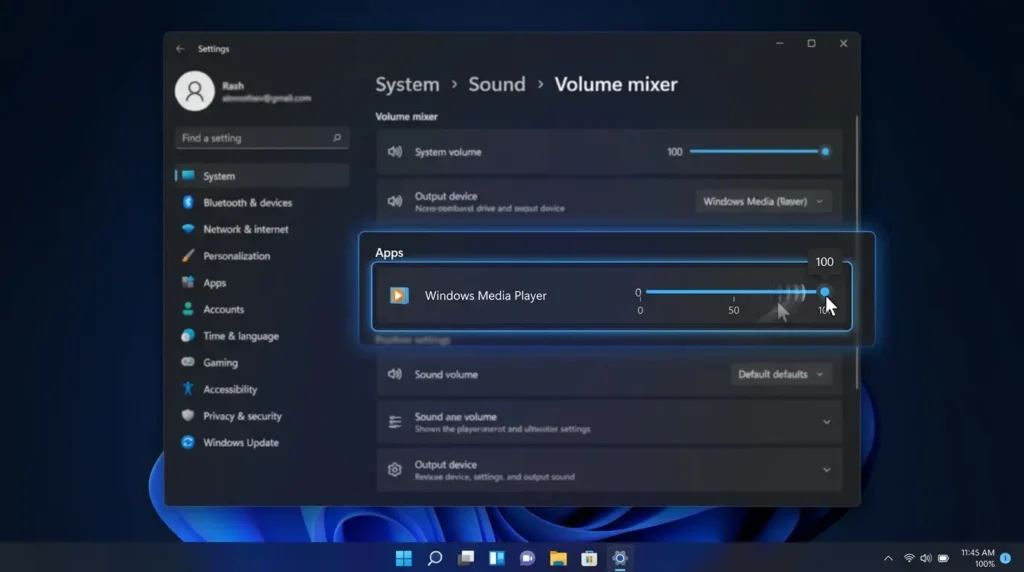Open the Chat app on the taskbar
This screenshot has width=1024, height=572.
[x=527, y=558]
